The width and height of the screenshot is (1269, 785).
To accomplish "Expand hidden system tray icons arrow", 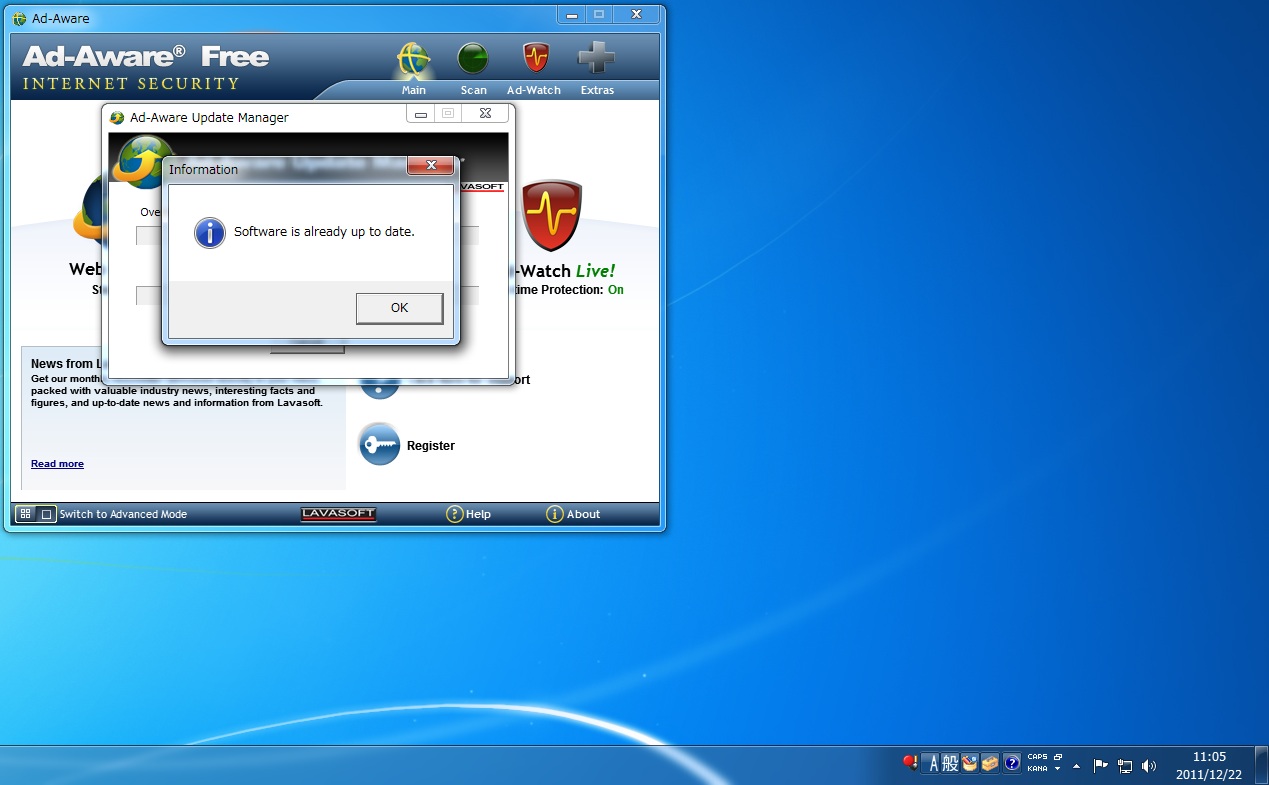I will (1076, 766).
